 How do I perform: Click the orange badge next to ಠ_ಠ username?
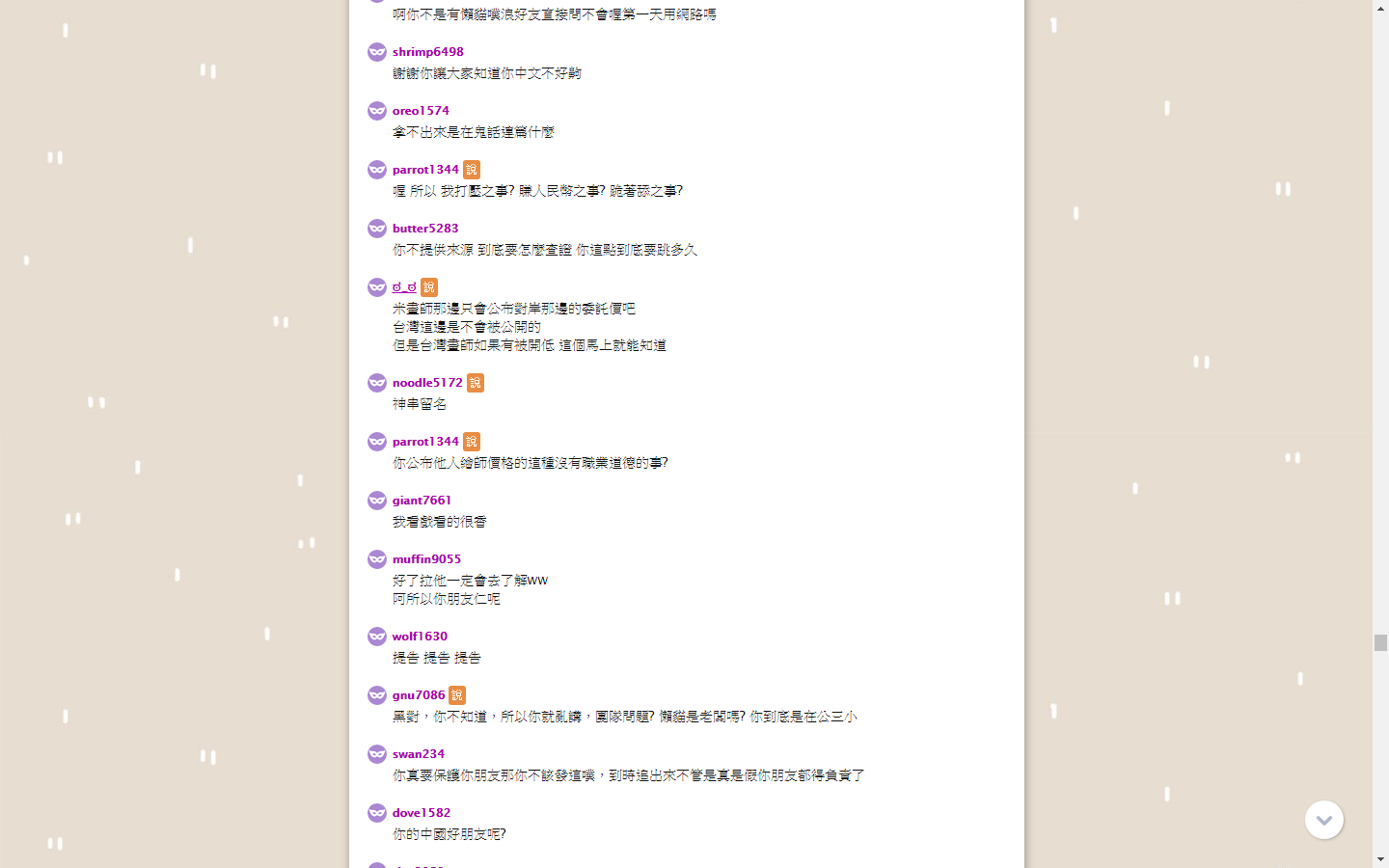click(429, 287)
